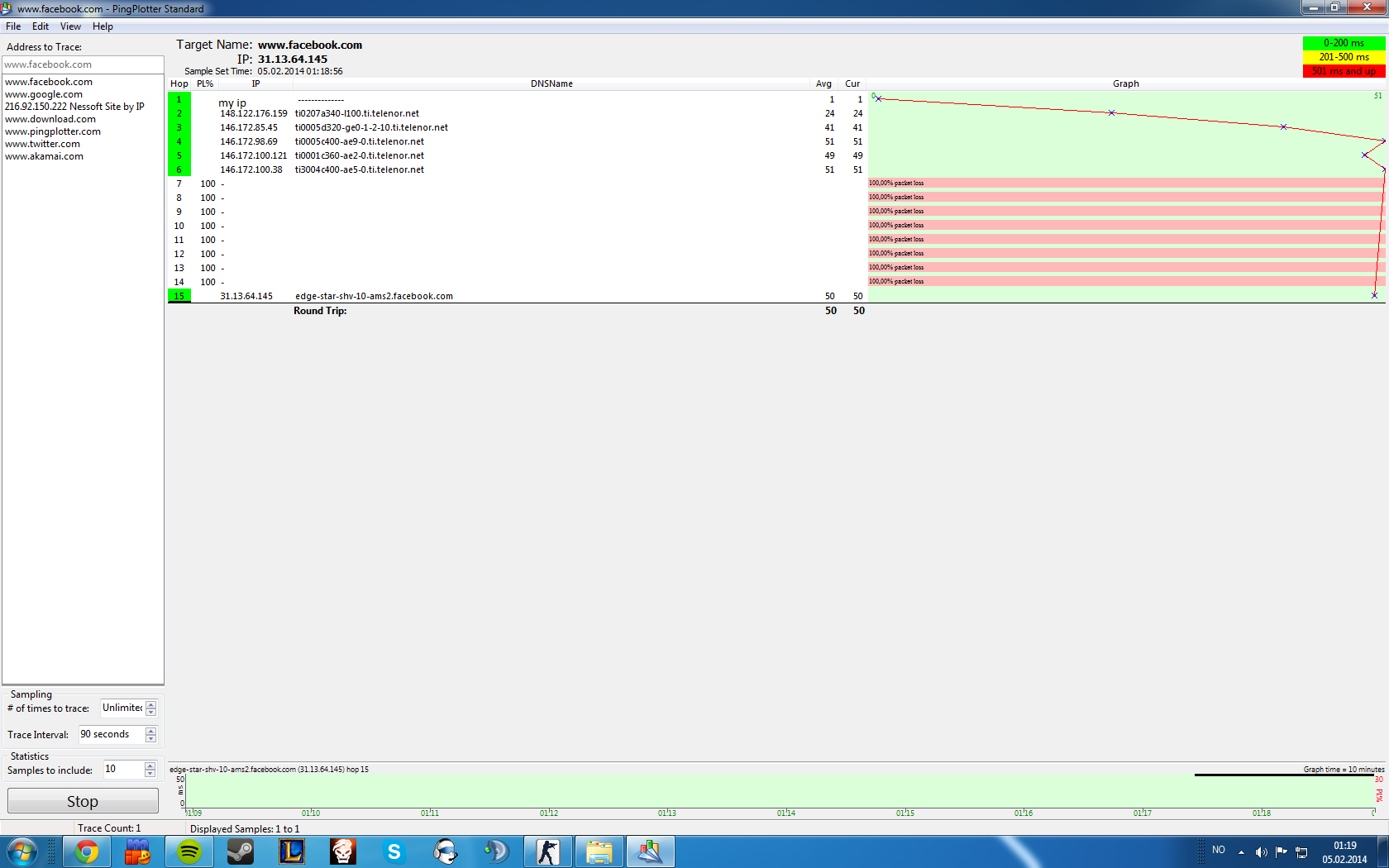This screenshot has height=868, width=1389.
Task: Click the NO language indicator
Action: (x=1219, y=850)
